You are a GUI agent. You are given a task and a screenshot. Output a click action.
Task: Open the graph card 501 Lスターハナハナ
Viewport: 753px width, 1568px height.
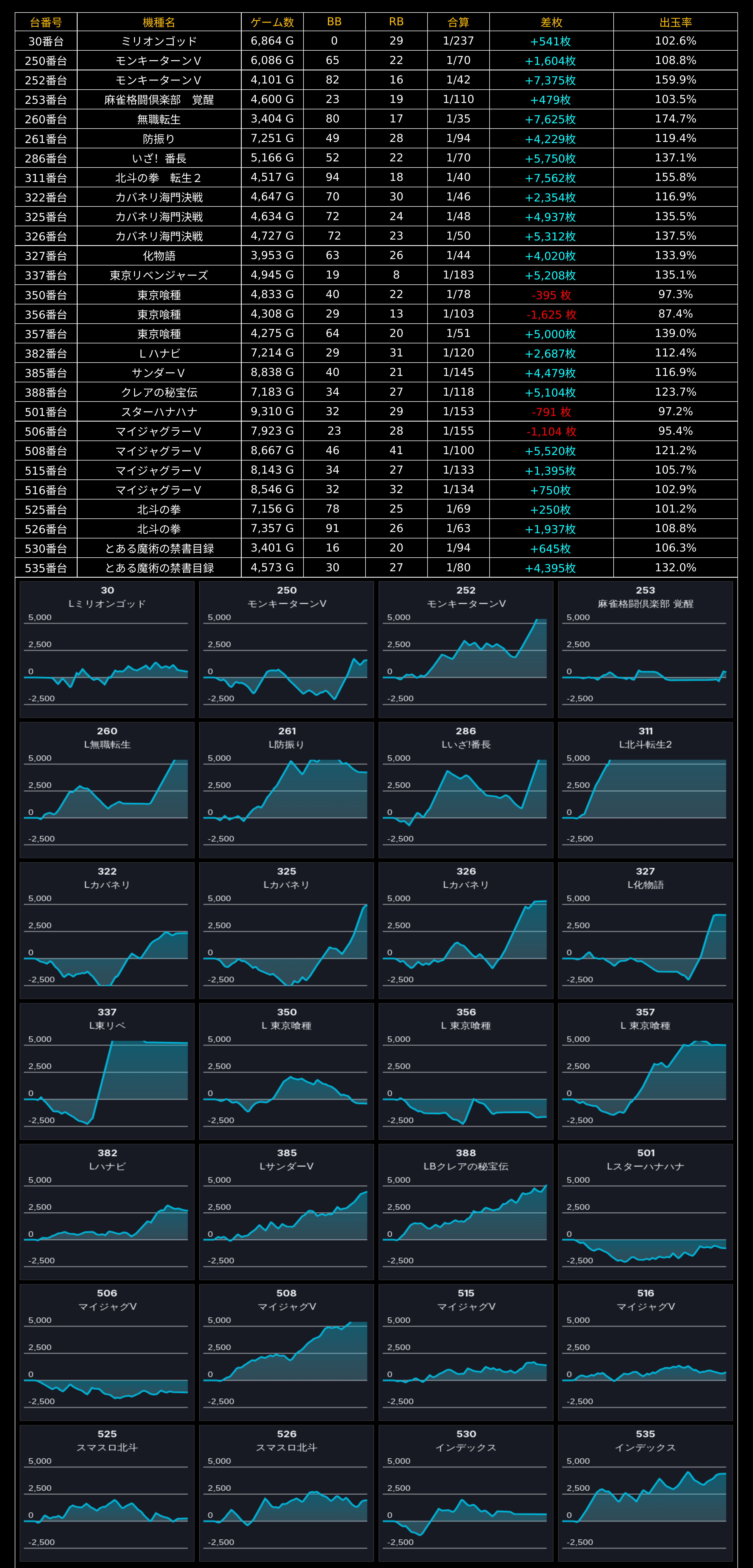coord(645,1212)
